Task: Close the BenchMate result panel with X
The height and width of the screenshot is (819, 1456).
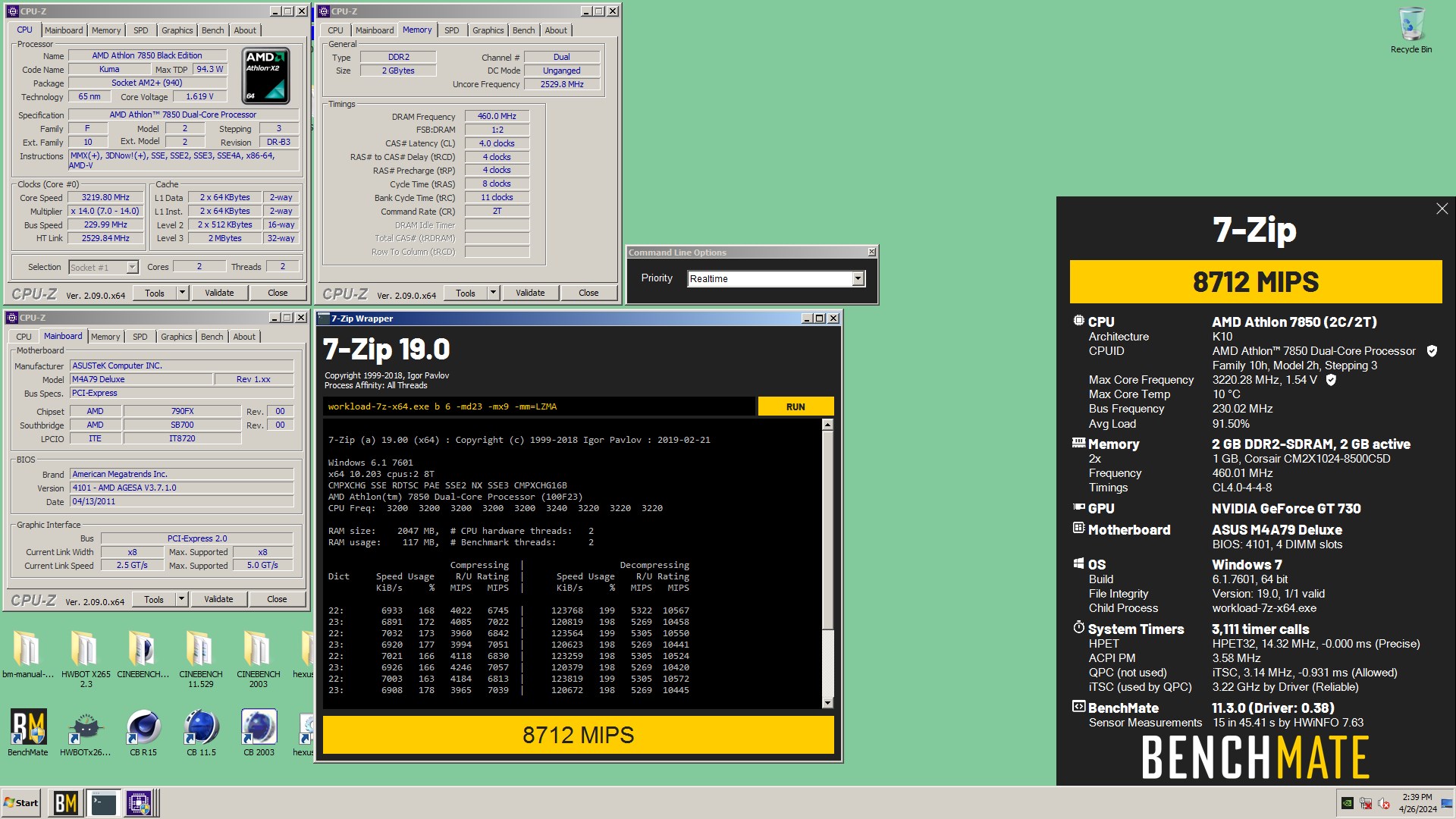Action: coord(1442,209)
